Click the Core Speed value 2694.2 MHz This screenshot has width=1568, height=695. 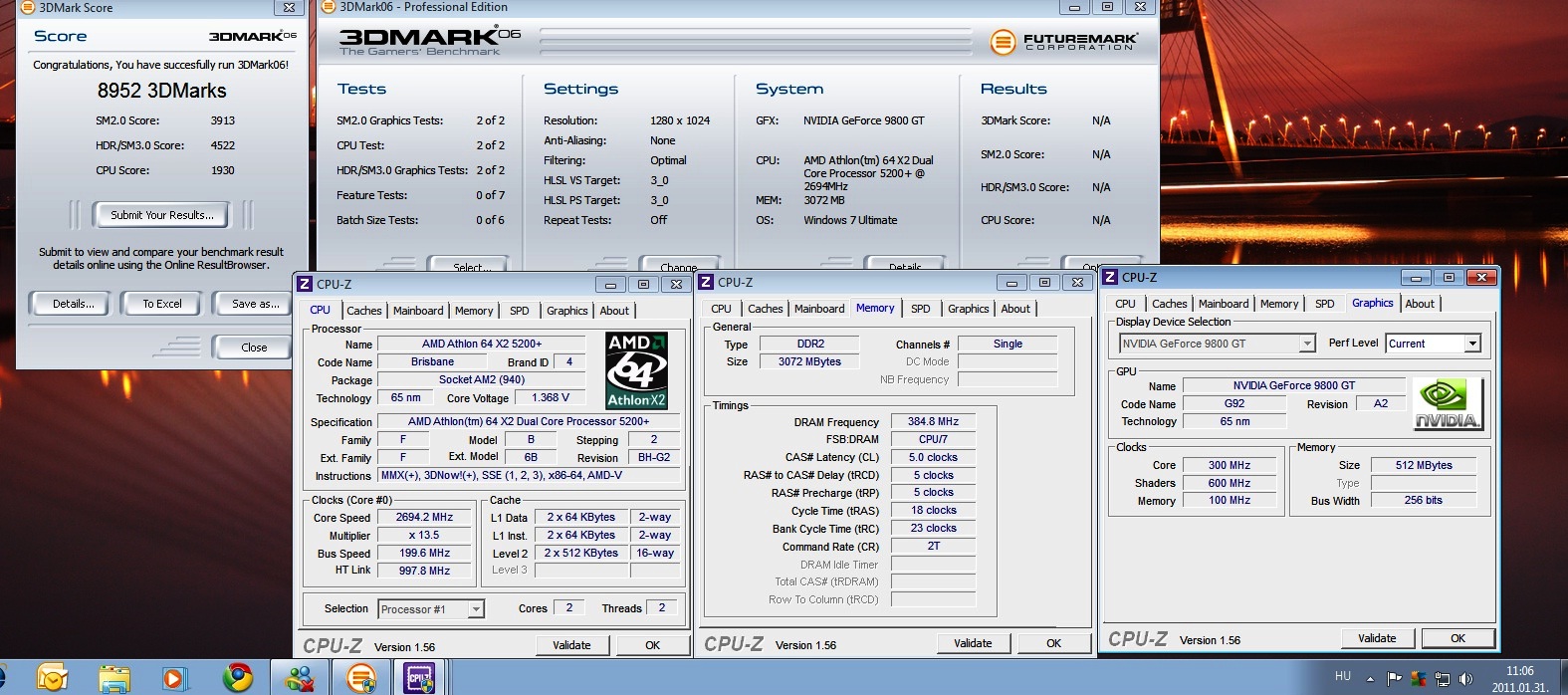(424, 517)
